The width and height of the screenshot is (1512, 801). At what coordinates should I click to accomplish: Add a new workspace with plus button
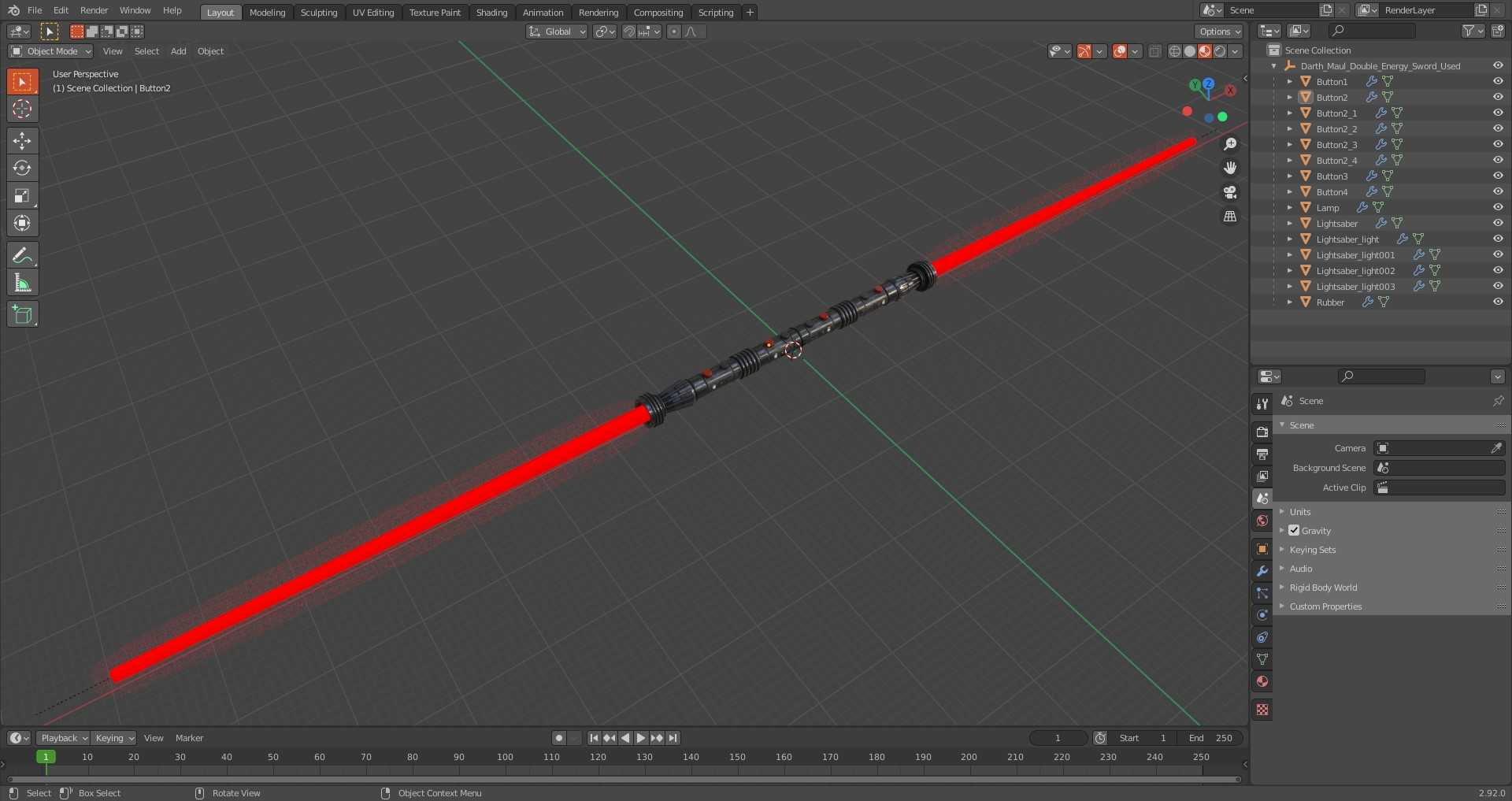(x=750, y=12)
